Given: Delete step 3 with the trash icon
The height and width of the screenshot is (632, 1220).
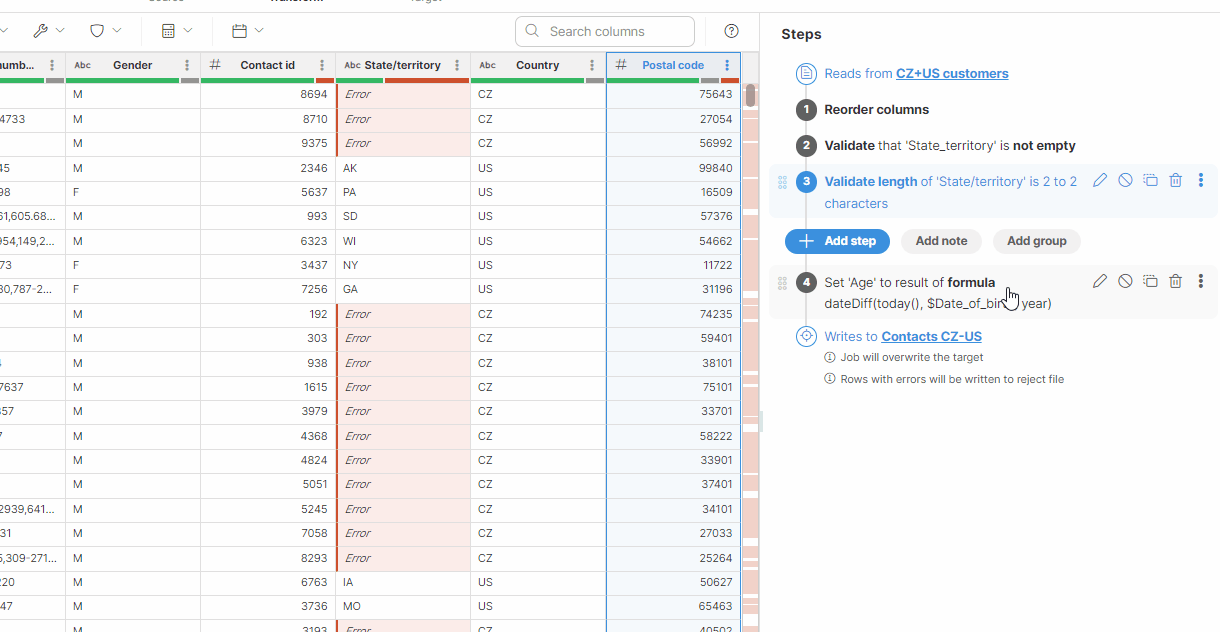Looking at the screenshot, I should tap(1176, 181).
